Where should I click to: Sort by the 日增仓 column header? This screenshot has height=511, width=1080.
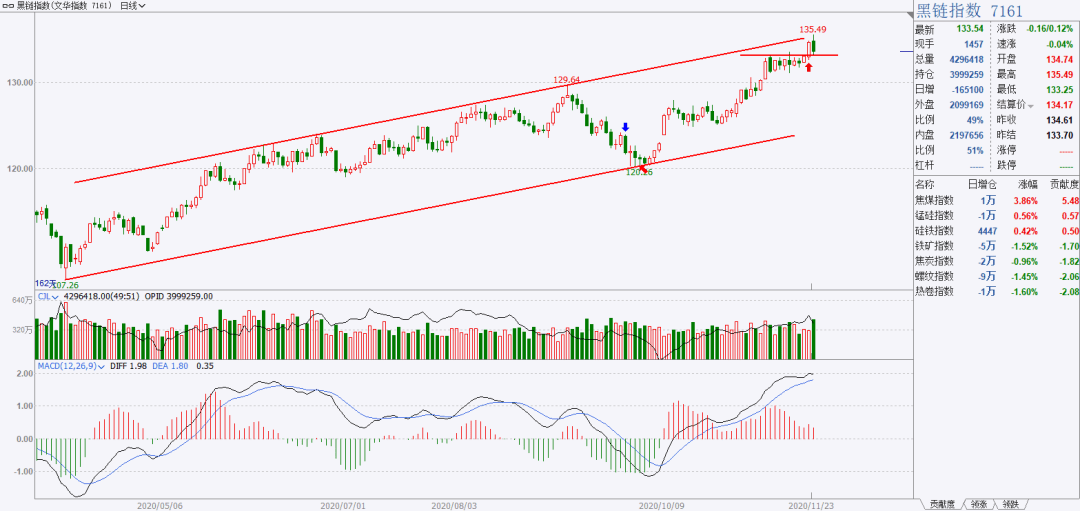[x=982, y=185]
